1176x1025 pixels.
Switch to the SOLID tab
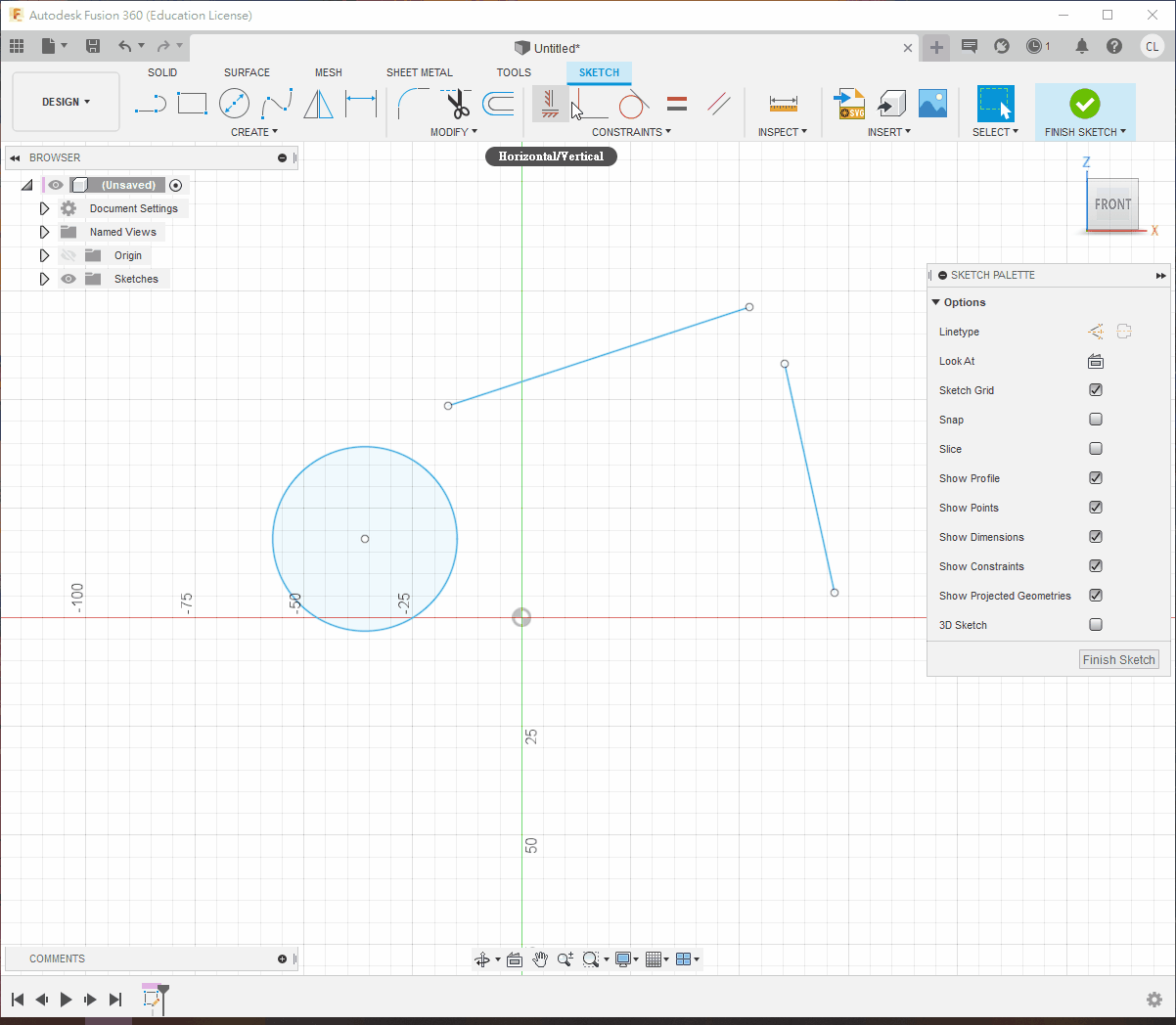(162, 72)
